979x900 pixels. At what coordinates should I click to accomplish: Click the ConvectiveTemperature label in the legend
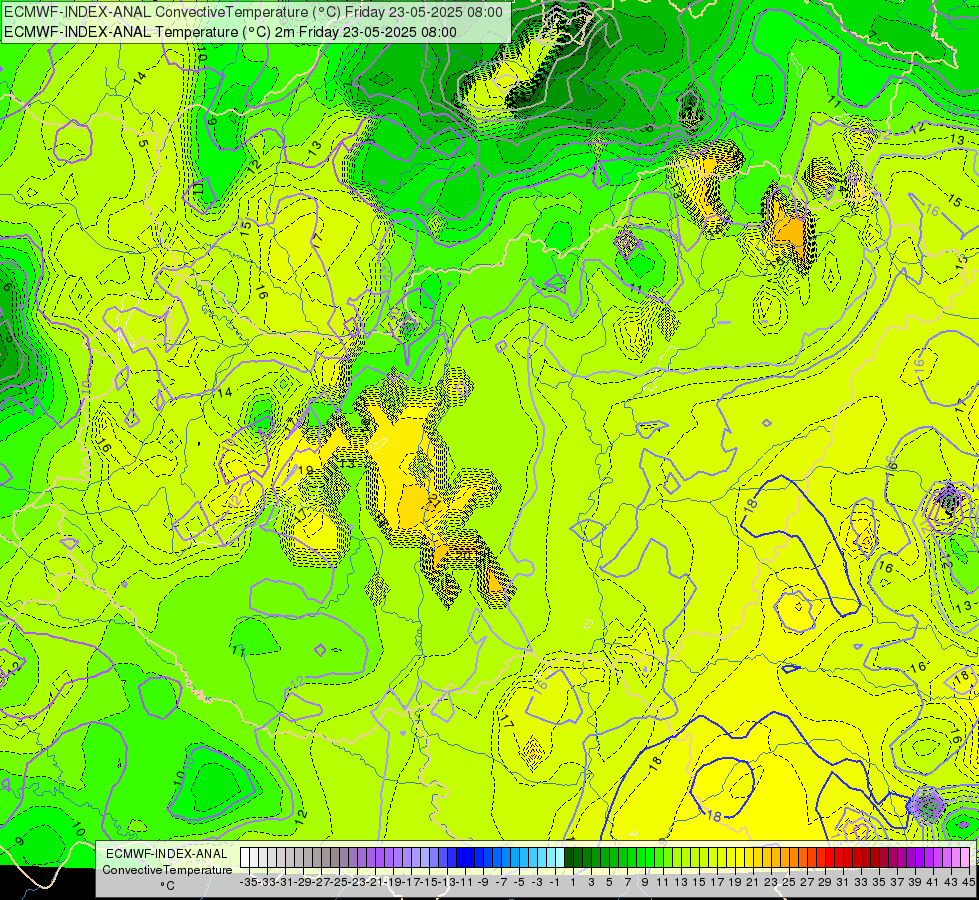coord(167,869)
